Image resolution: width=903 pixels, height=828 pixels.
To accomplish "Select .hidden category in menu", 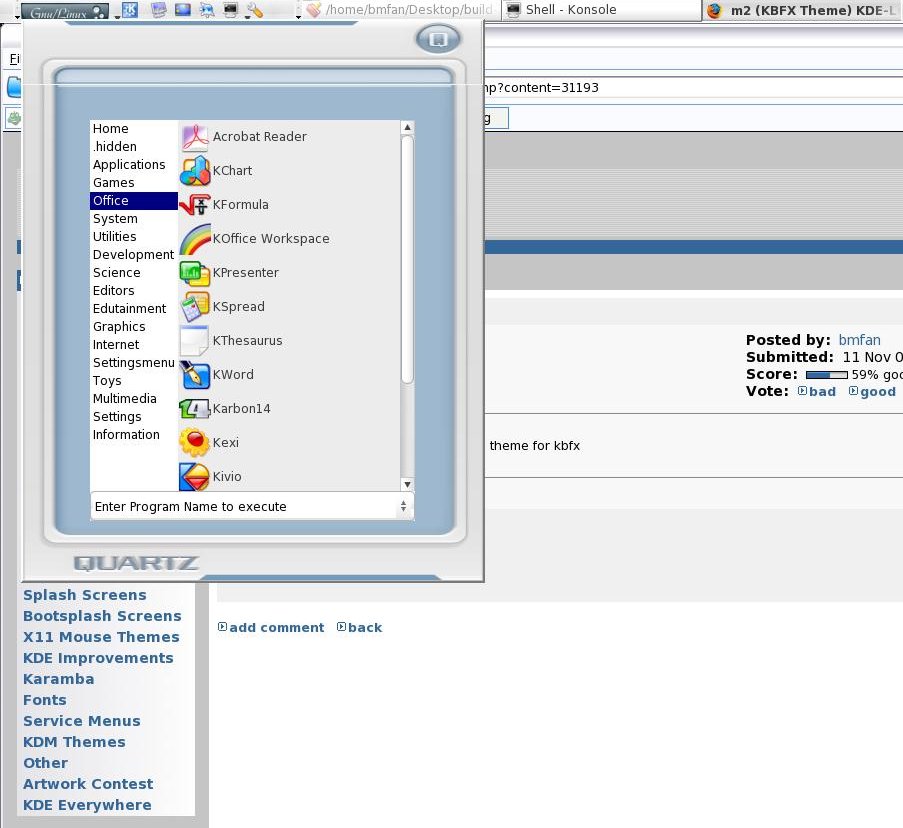I will coord(134,146).
